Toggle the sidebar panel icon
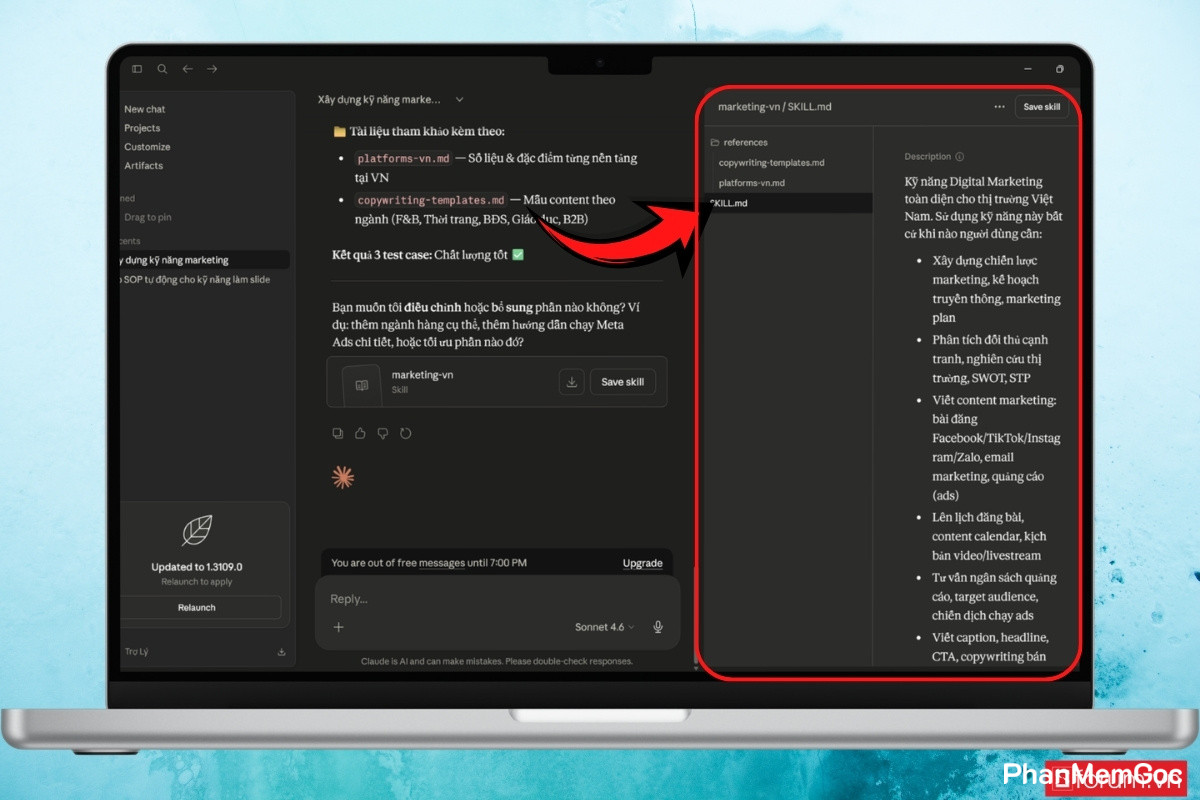 (137, 69)
